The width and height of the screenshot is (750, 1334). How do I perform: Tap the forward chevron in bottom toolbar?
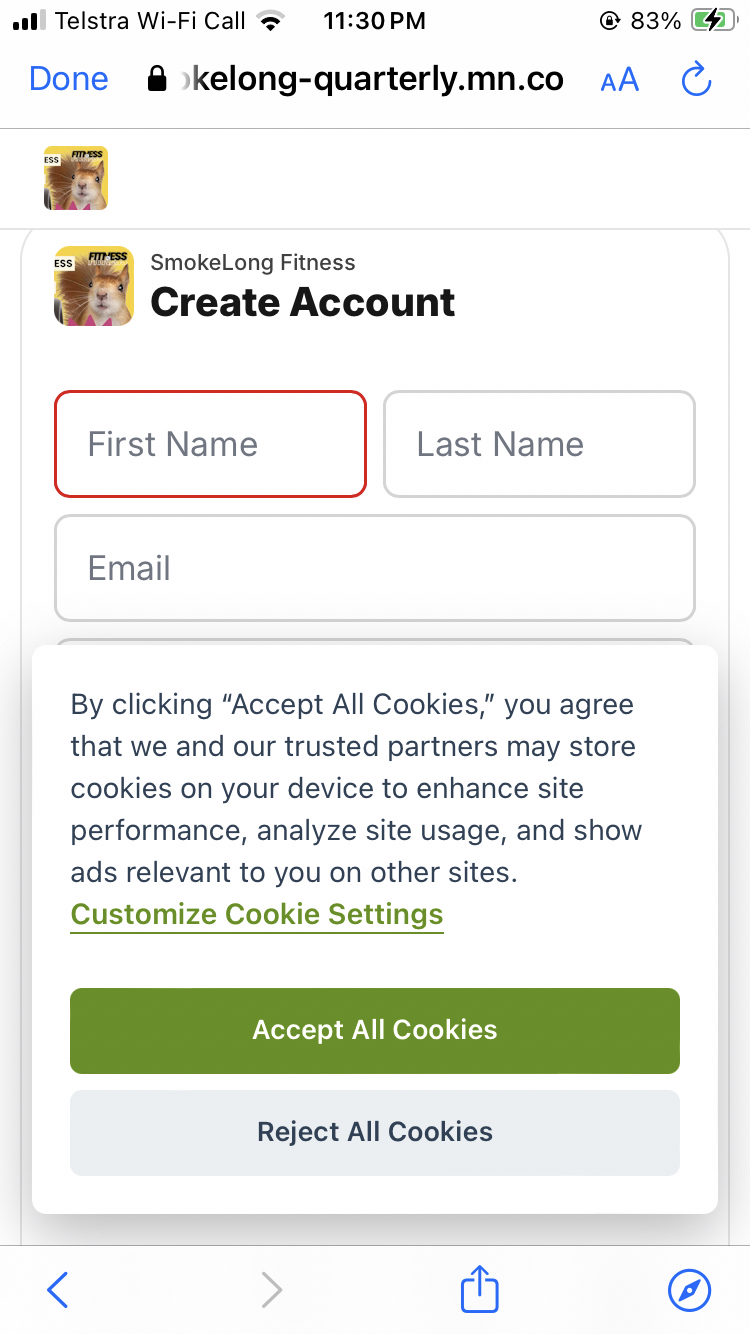pyautogui.click(x=271, y=1290)
